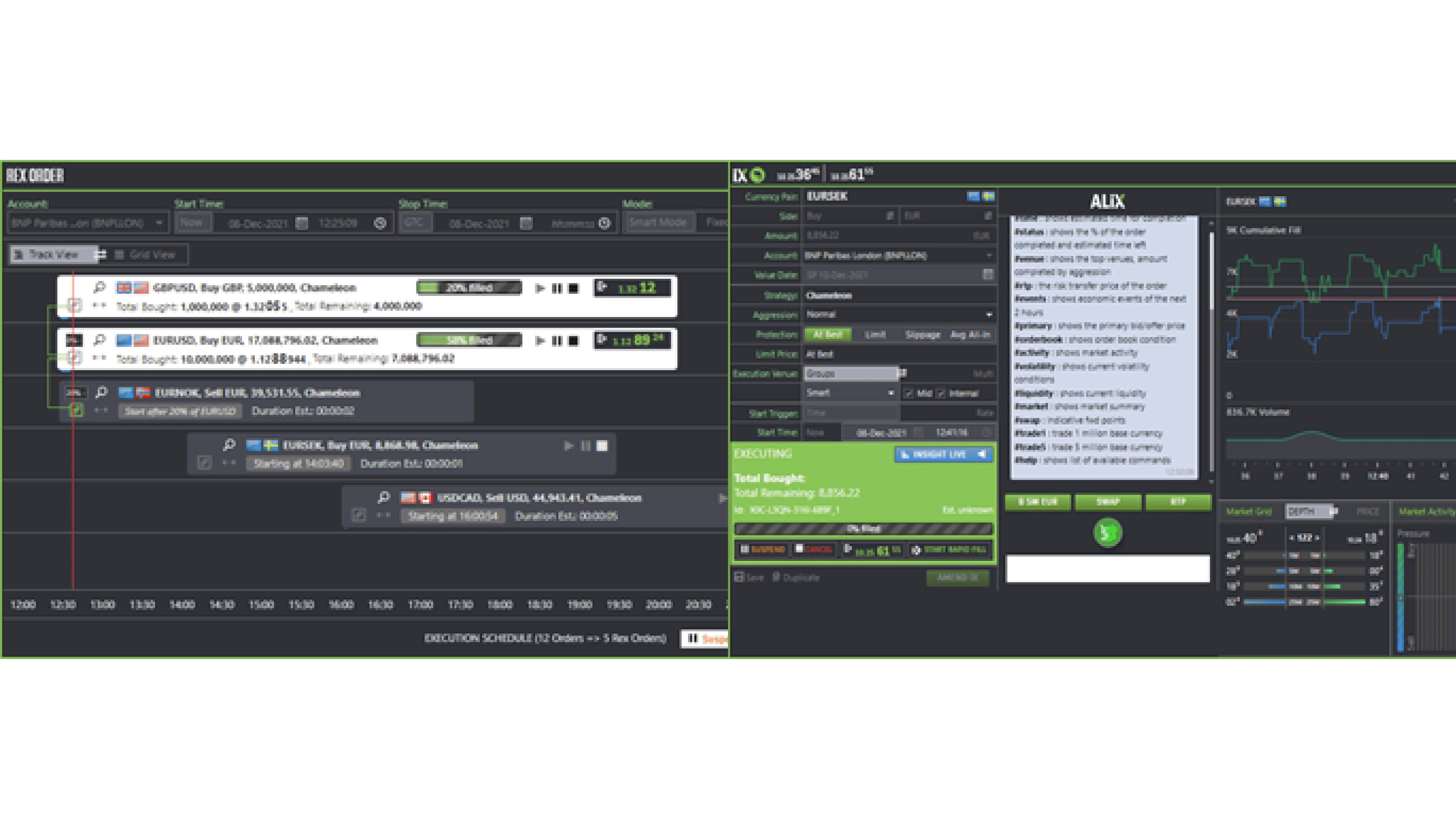Enable the Internal checkbox
This screenshot has width=1456, height=819.
[x=940, y=393]
